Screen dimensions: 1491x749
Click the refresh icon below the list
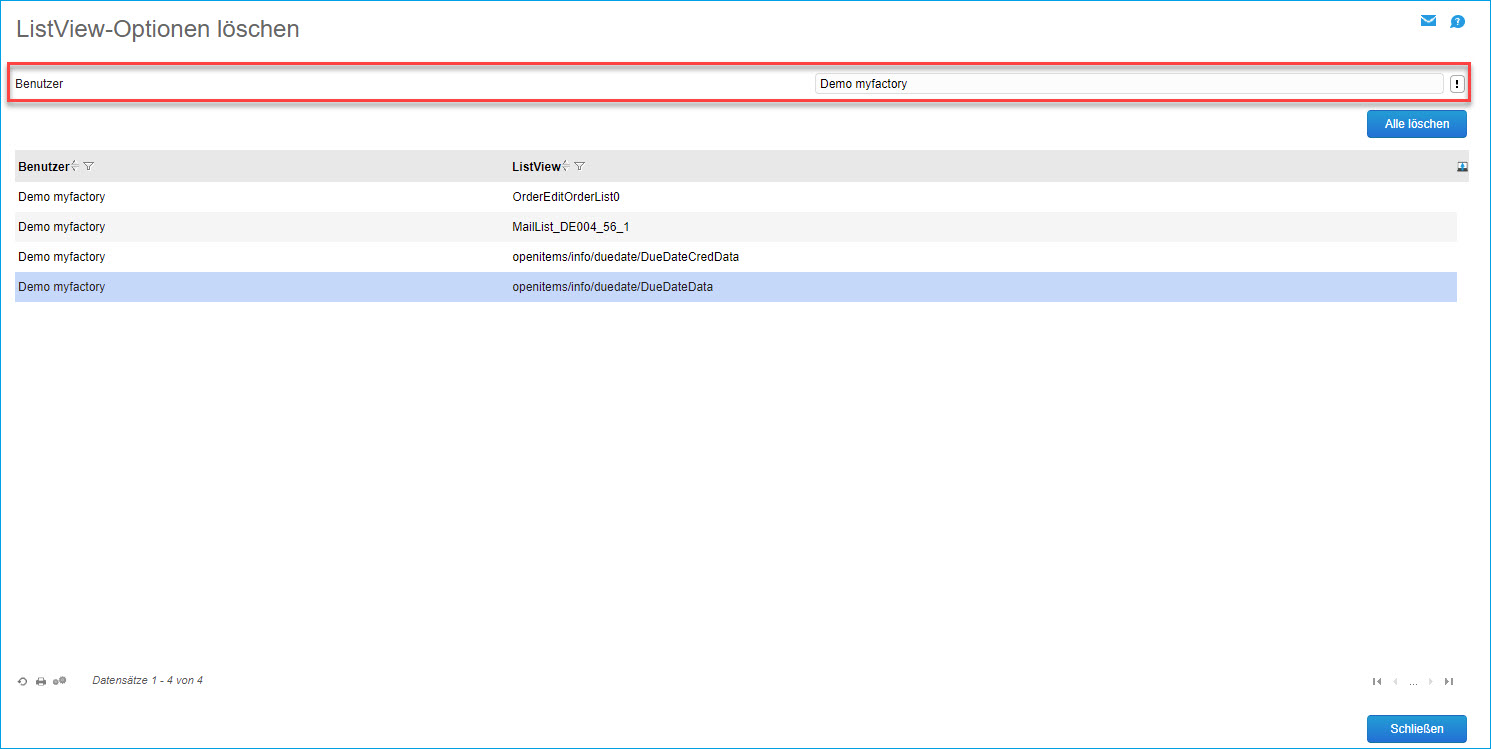click(23, 681)
